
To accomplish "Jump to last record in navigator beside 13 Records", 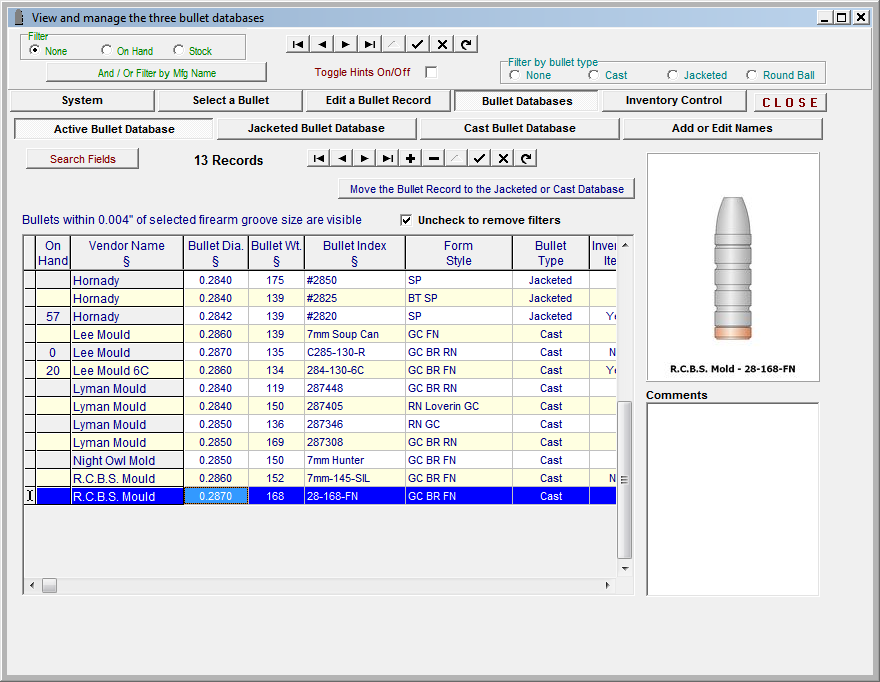I will [x=388, y=158].
